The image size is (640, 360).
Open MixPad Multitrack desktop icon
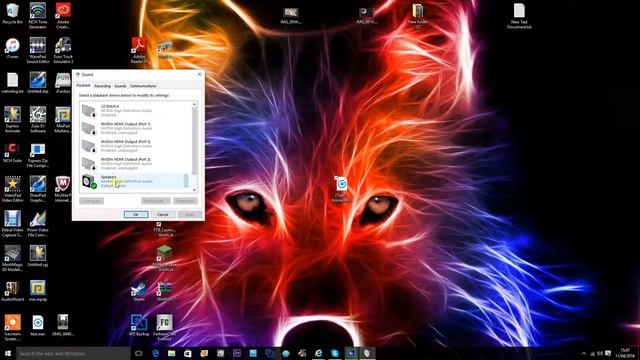(x=63, y=120)
